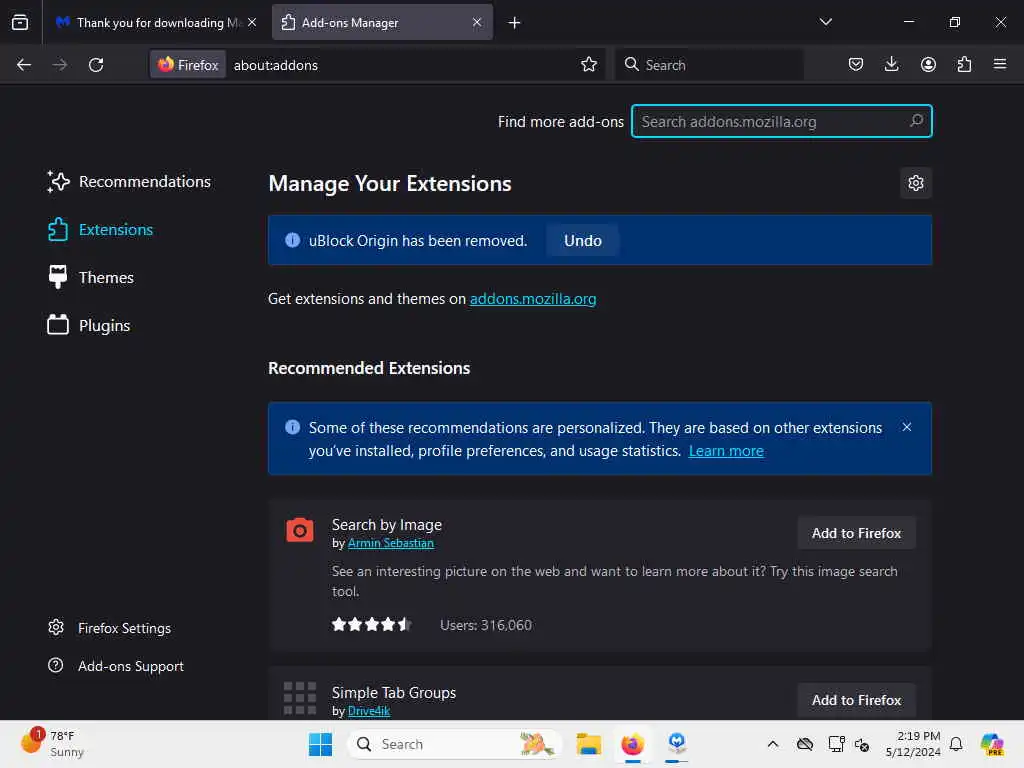This screenshot has width=1024, height=768.
Task: Open Add-ons Support link
Action: pos(116,666)
